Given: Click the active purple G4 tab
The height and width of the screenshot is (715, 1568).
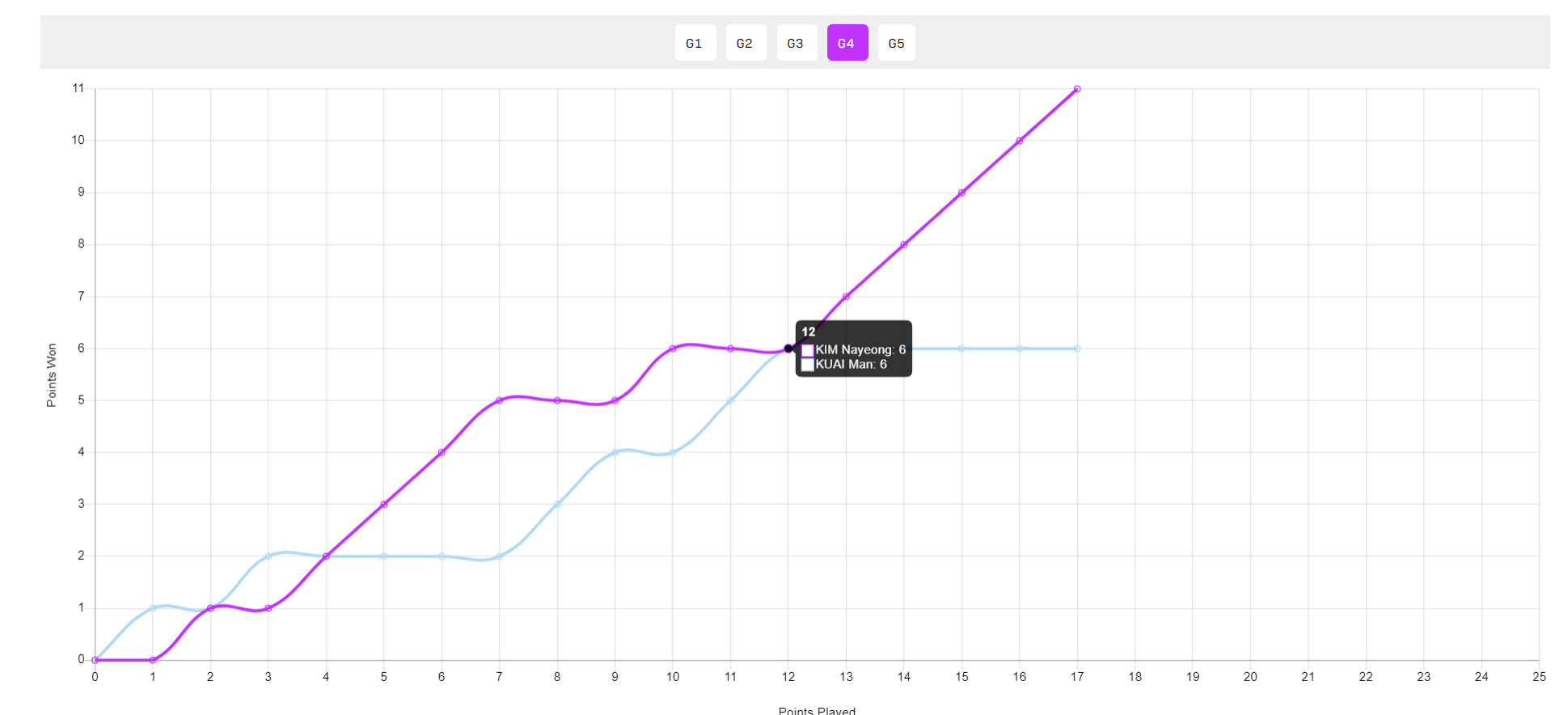Looking at the screenshot, I should [847, 43].
